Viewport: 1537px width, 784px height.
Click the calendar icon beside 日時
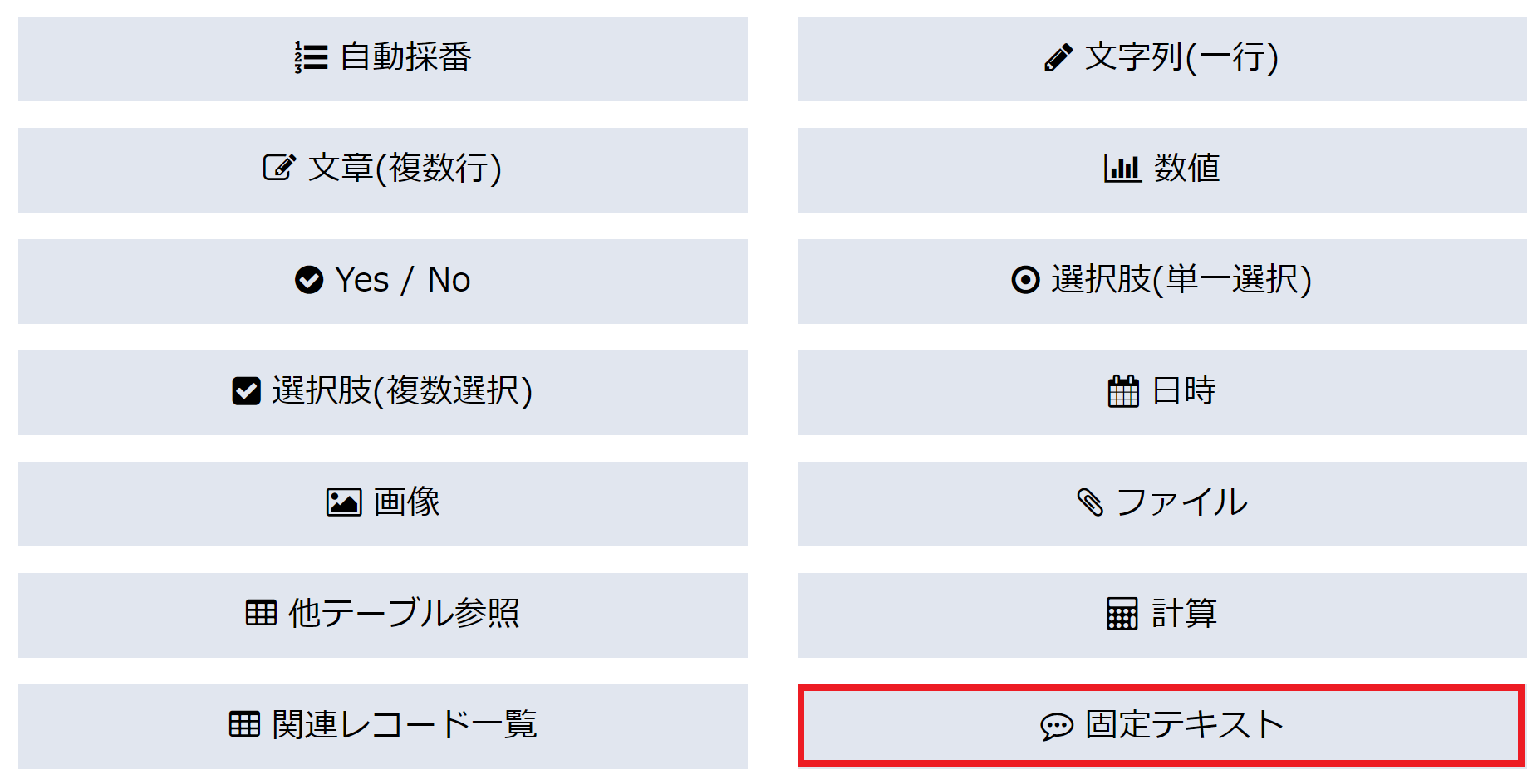point(1123,391)
